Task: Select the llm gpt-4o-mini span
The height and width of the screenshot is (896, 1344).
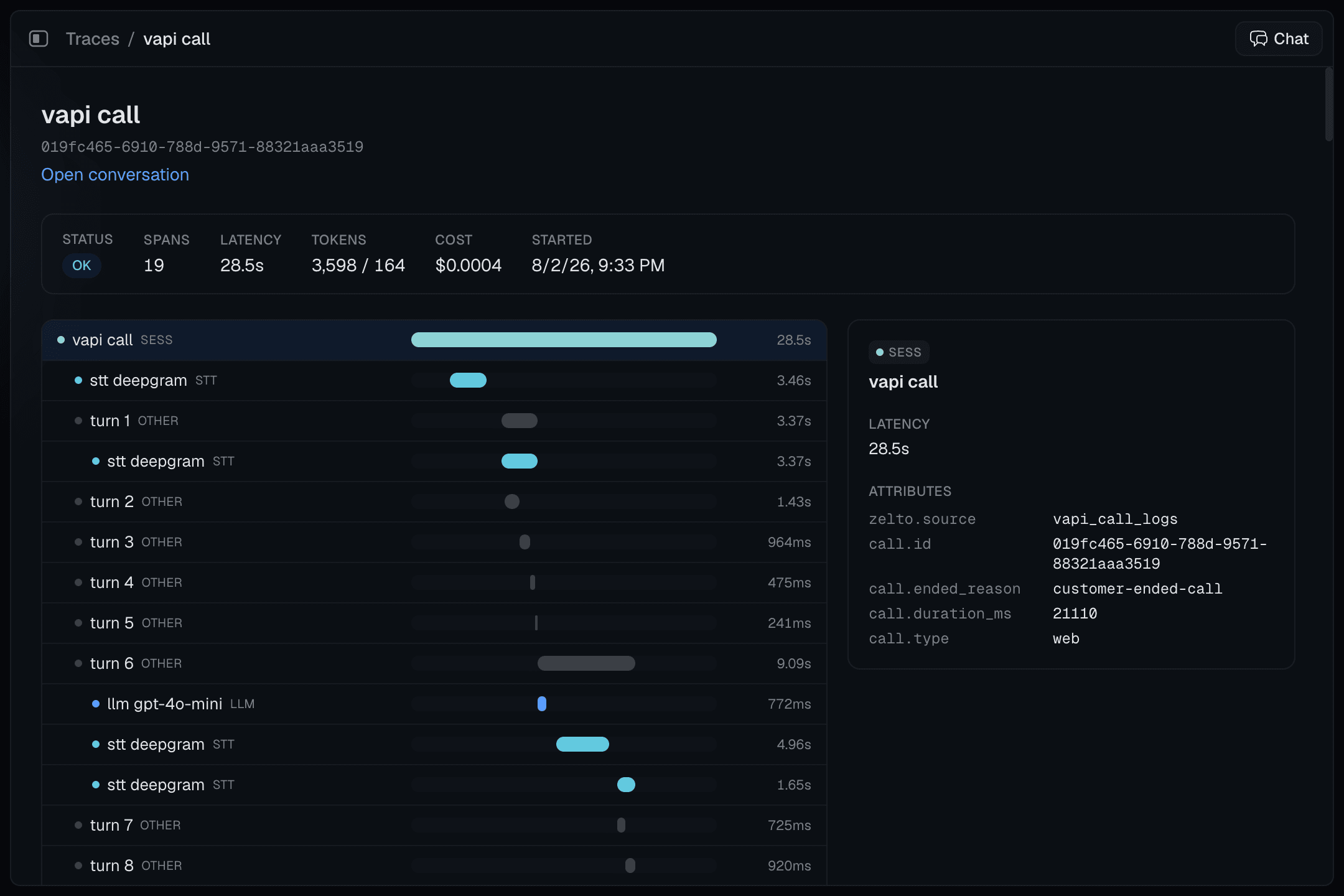Action: coord(434,704)
